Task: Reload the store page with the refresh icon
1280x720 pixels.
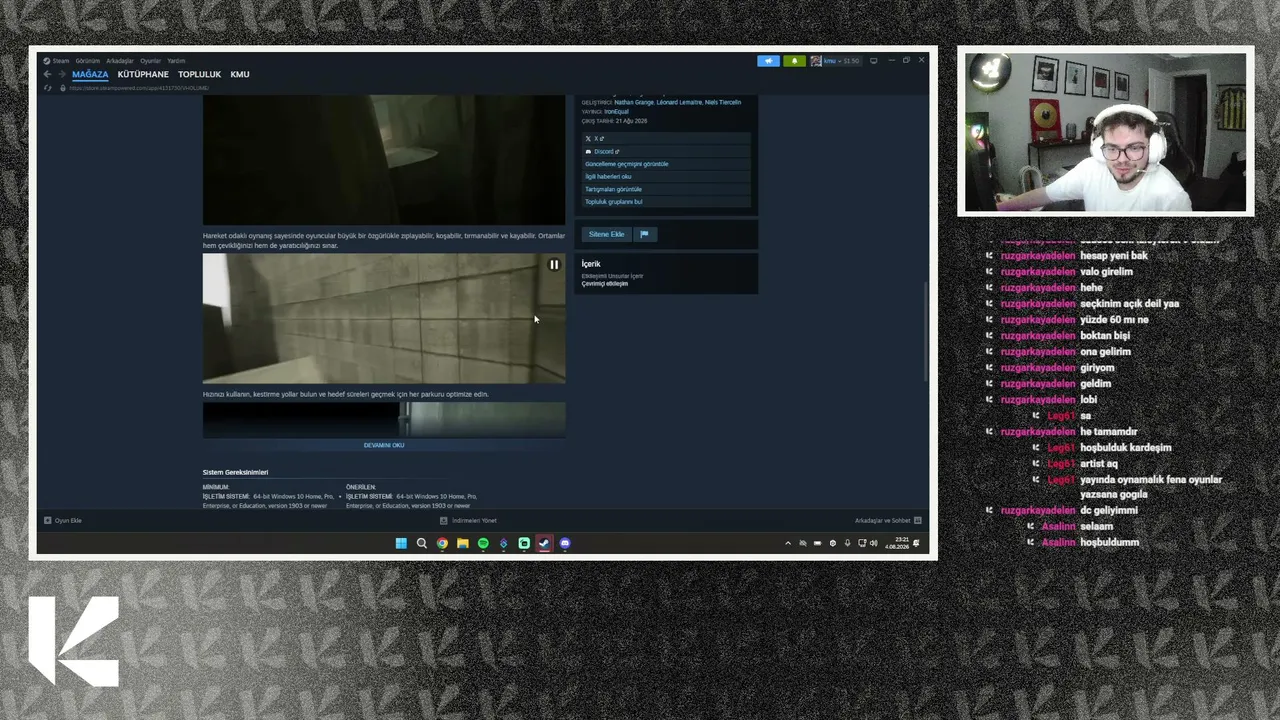Action: coord(47,88)
